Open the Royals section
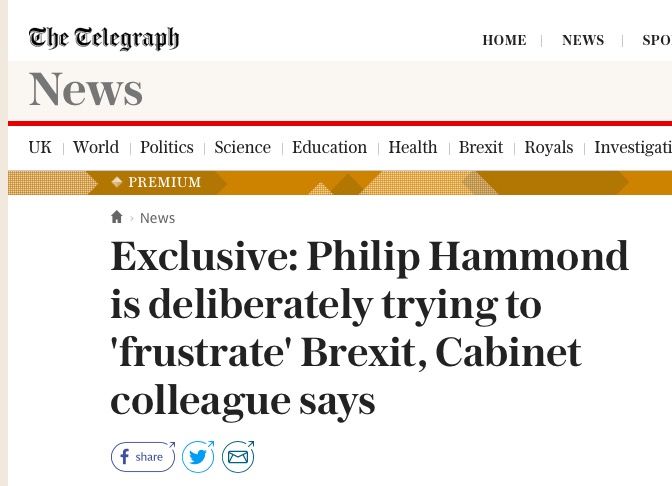 pos(549,147)
